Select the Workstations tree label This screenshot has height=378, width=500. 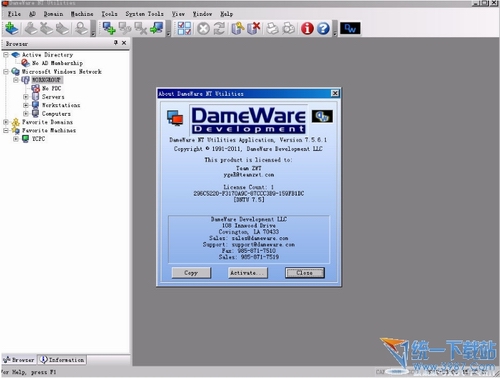pyautogui.click(x=61, y=105)
